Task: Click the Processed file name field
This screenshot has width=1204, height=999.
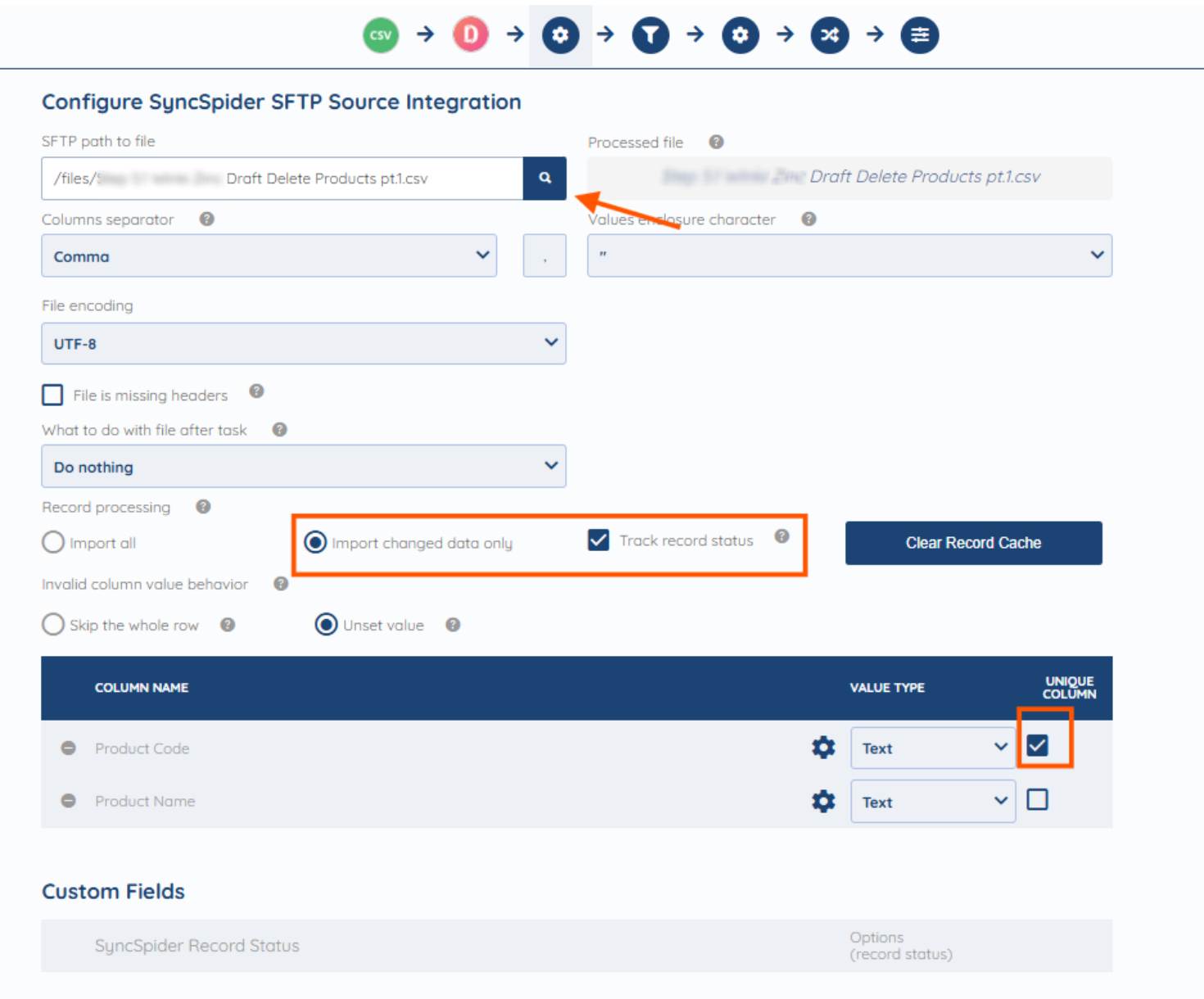Action: [x=849, y=178]
